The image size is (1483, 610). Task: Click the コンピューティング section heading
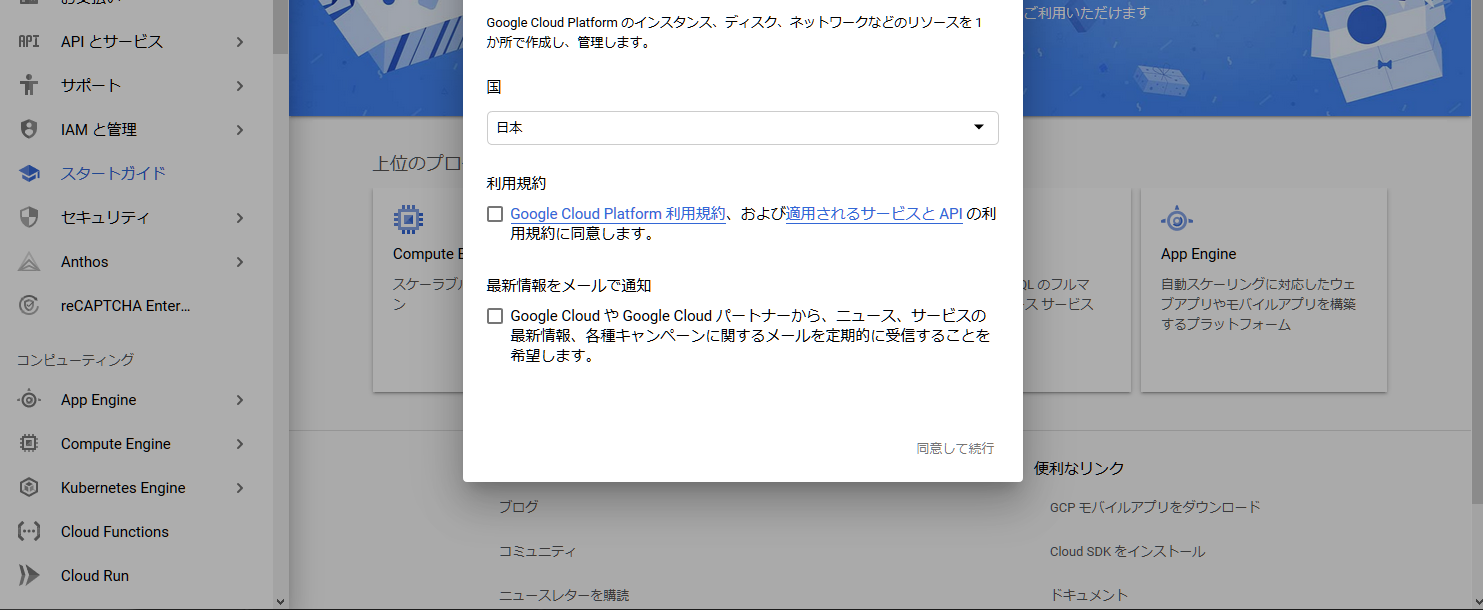tap(75, 360)
